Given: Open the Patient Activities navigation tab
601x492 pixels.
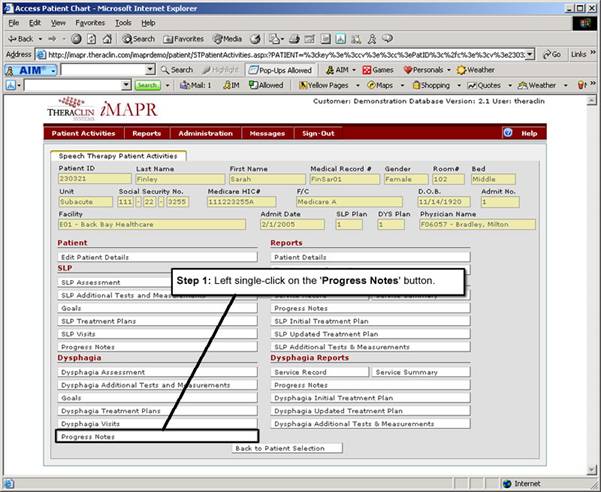Looking at the screenshot, I should click(x=84, y=133).
